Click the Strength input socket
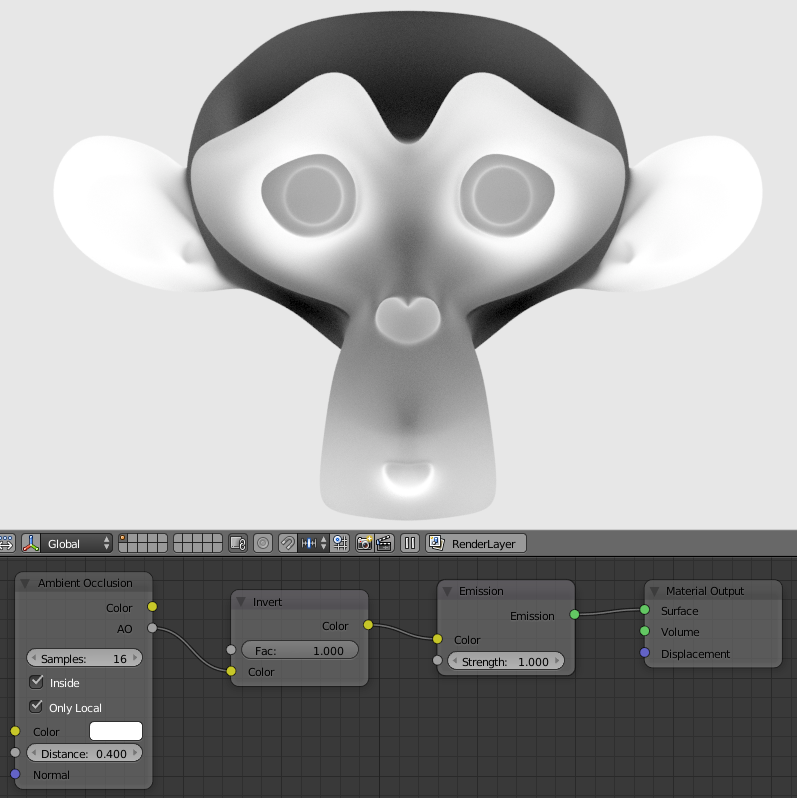Viewport: 797px width, 798px height. point(438,661)
